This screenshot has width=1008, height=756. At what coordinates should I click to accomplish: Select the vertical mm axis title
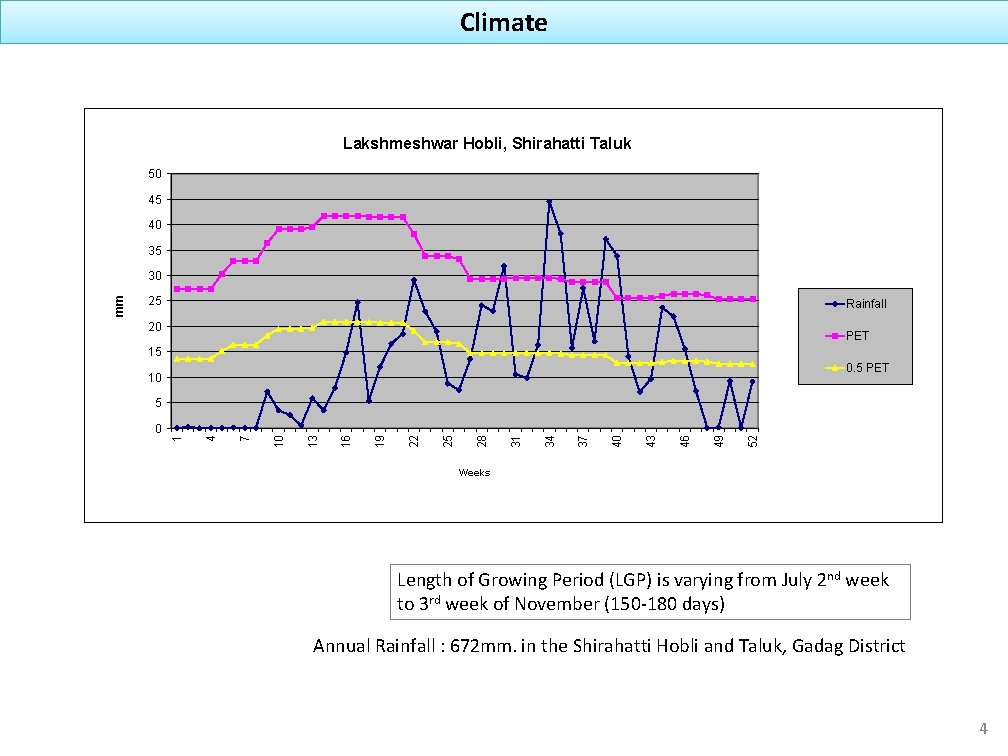pyautogui.click(x=119, y=307)
